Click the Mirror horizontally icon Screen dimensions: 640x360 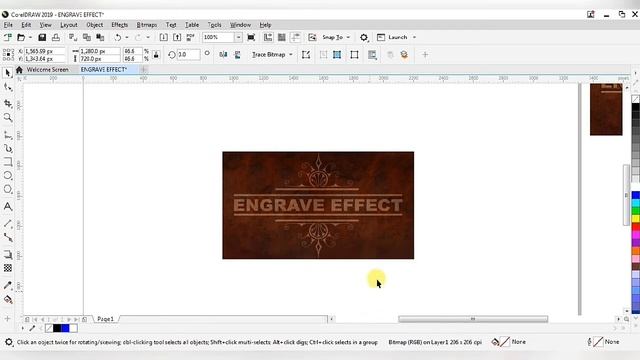click(x=223, y=54)
